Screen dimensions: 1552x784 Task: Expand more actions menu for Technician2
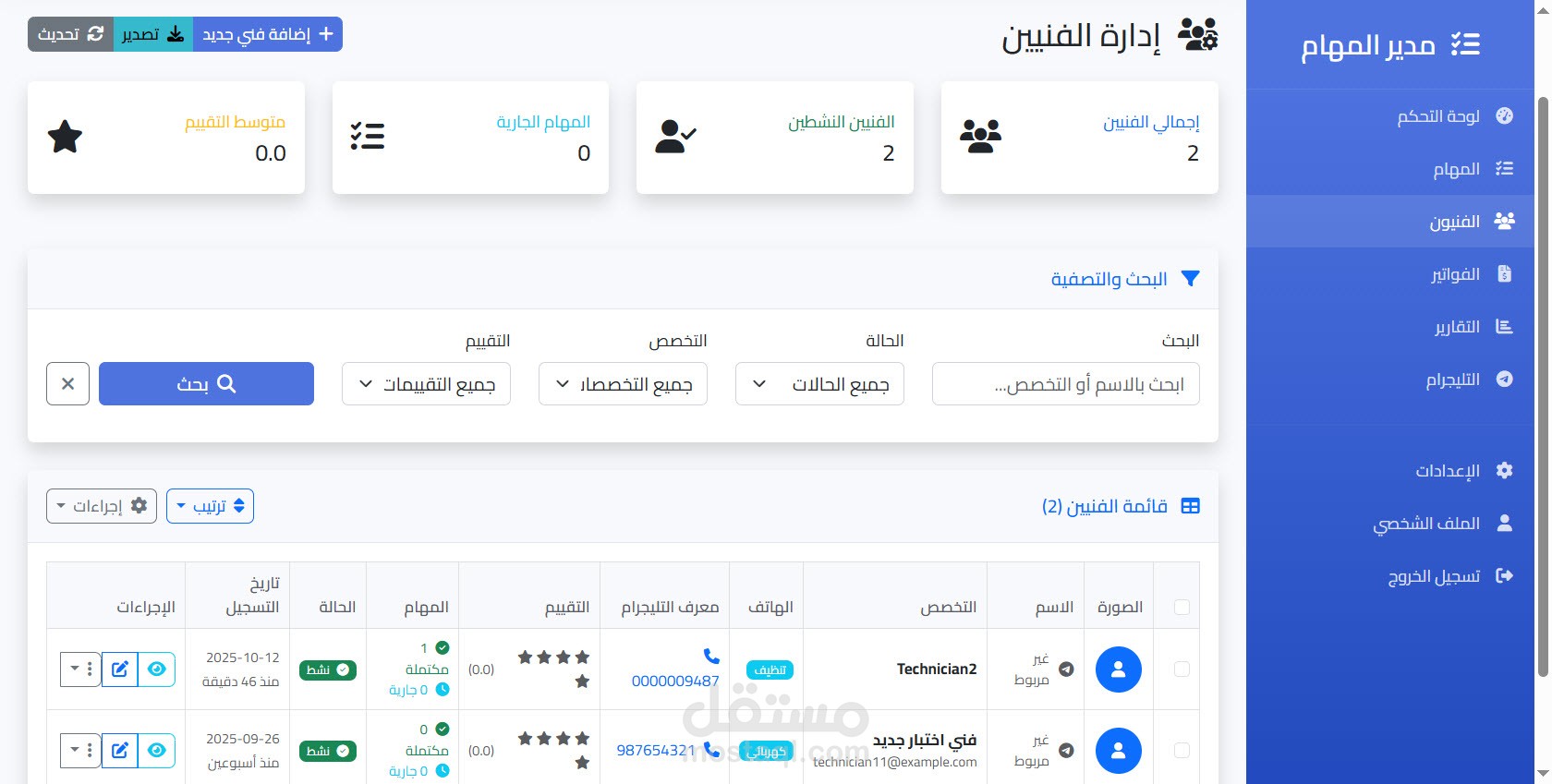point(80,669)
